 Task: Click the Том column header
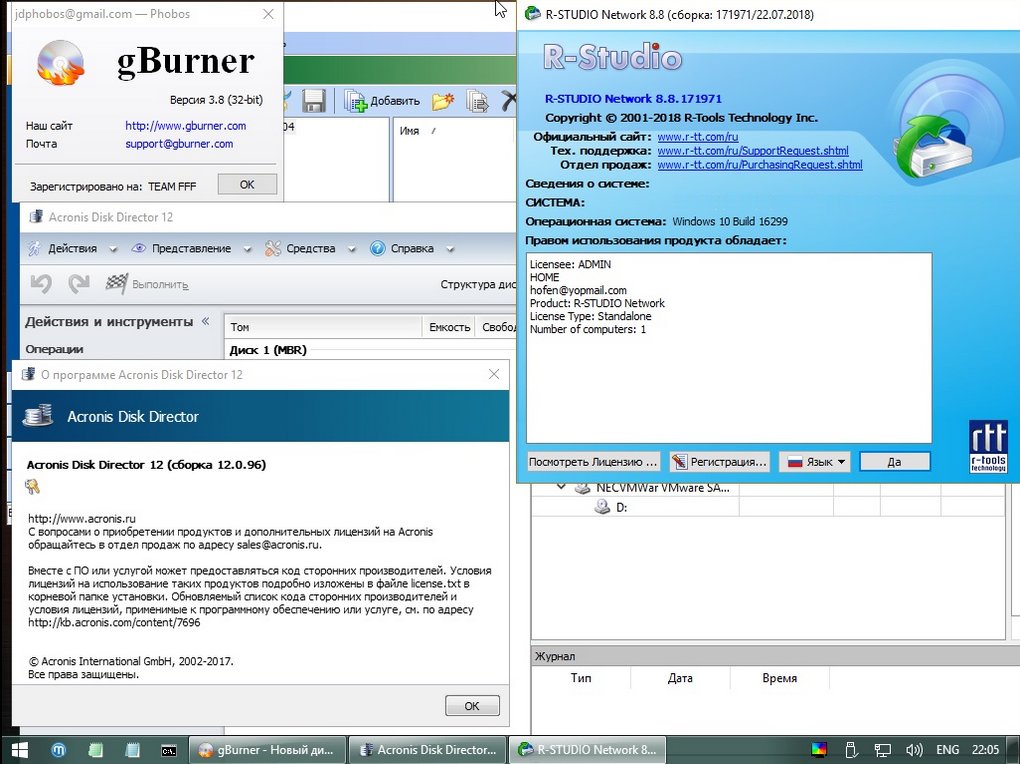(324, 327)
